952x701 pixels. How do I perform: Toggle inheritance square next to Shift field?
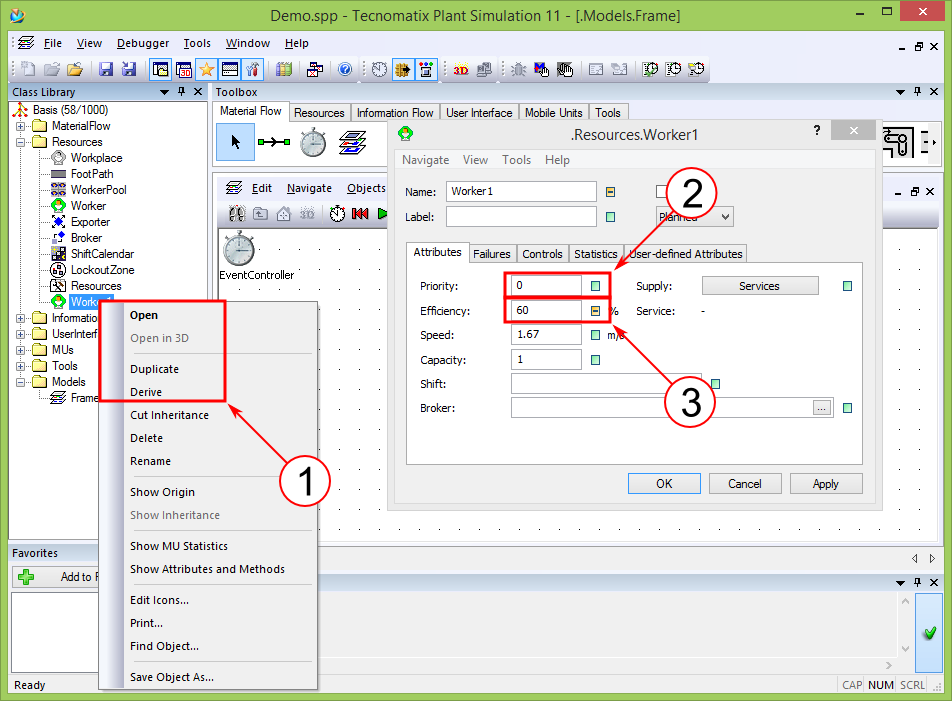point(715,384)
